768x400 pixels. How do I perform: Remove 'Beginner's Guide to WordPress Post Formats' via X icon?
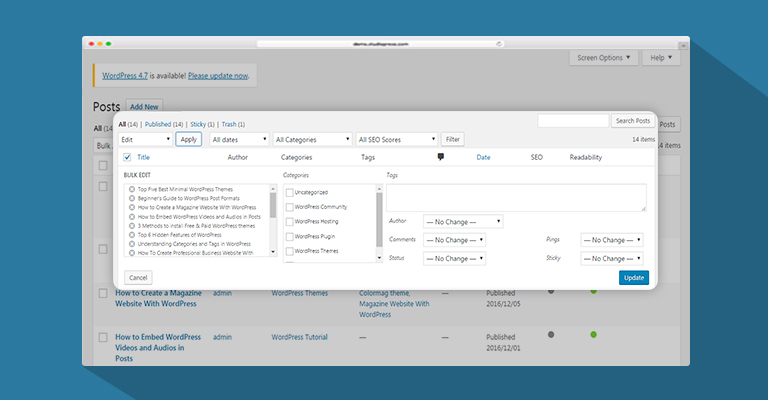pos(132,198)
